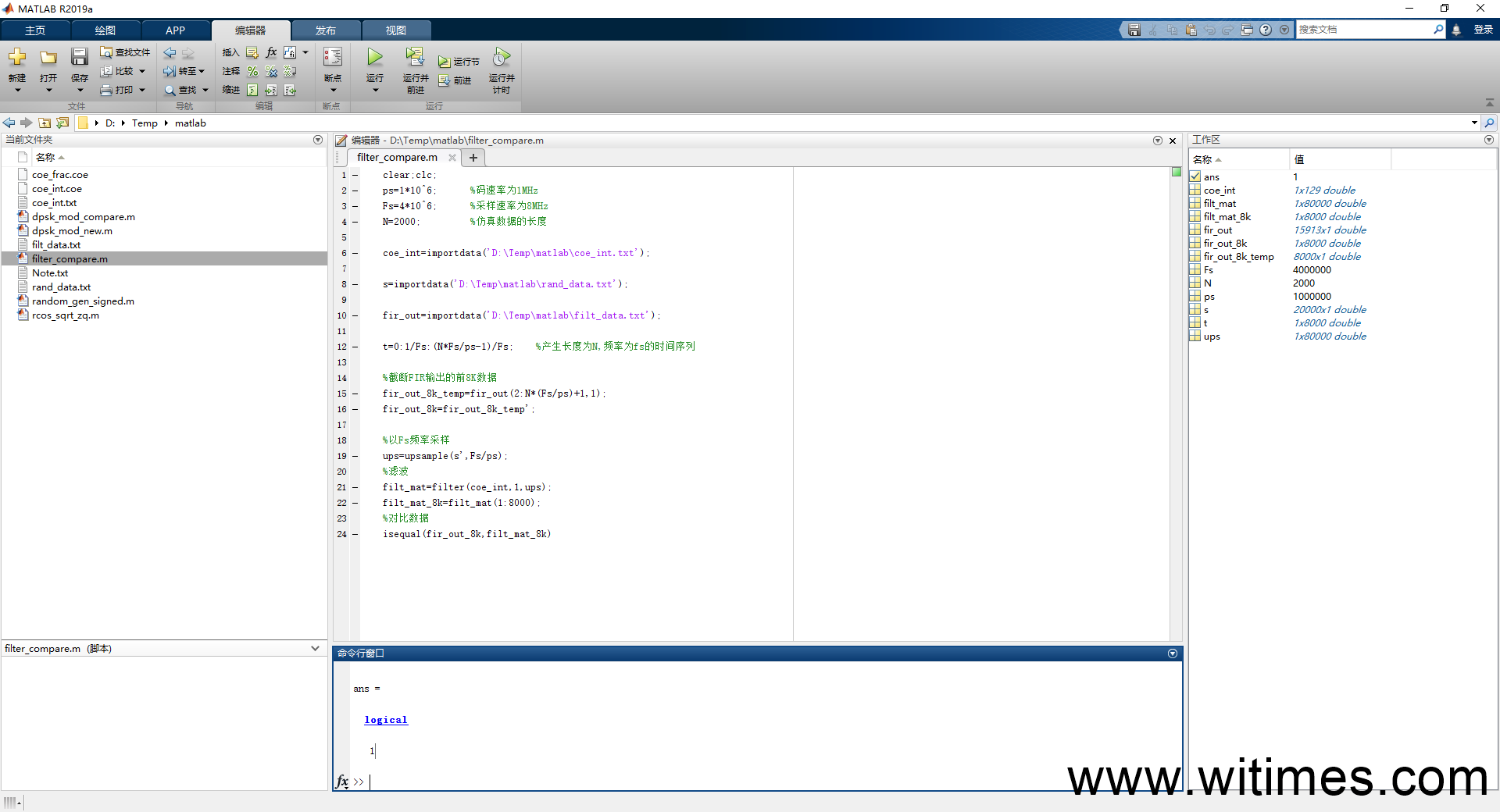Click the decrease indent icon

point(290,90)
